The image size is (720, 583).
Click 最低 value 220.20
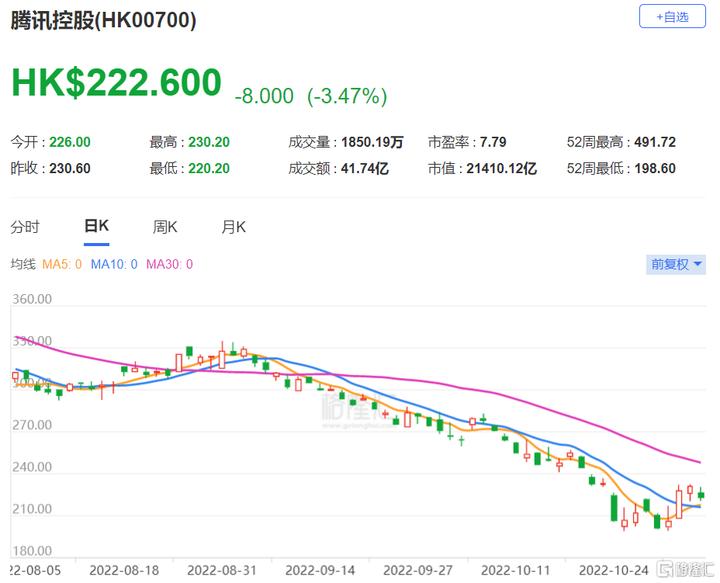click(209, 168)
